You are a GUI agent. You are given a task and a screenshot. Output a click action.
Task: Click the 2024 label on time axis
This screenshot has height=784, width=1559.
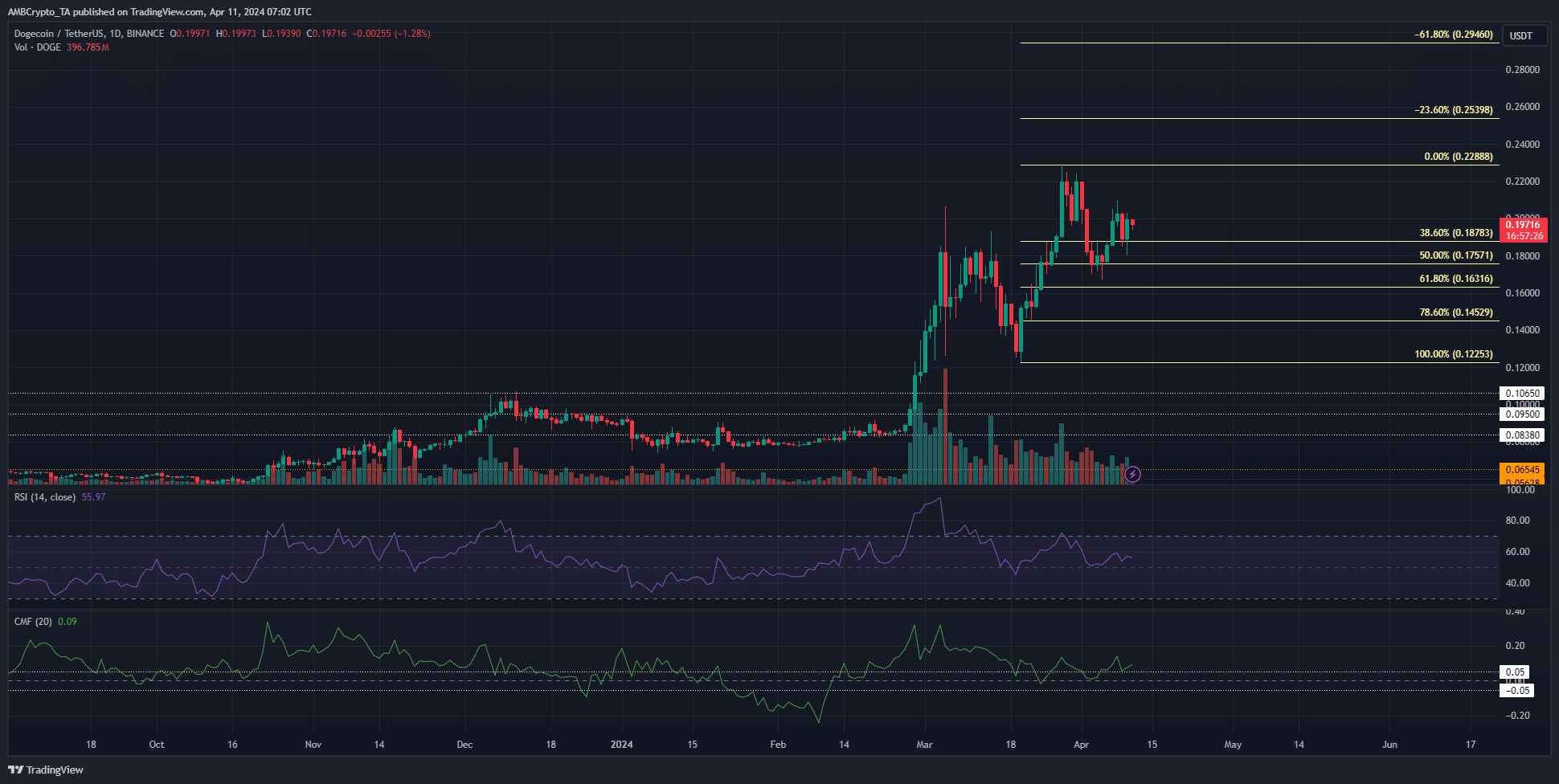pos(621,745)
